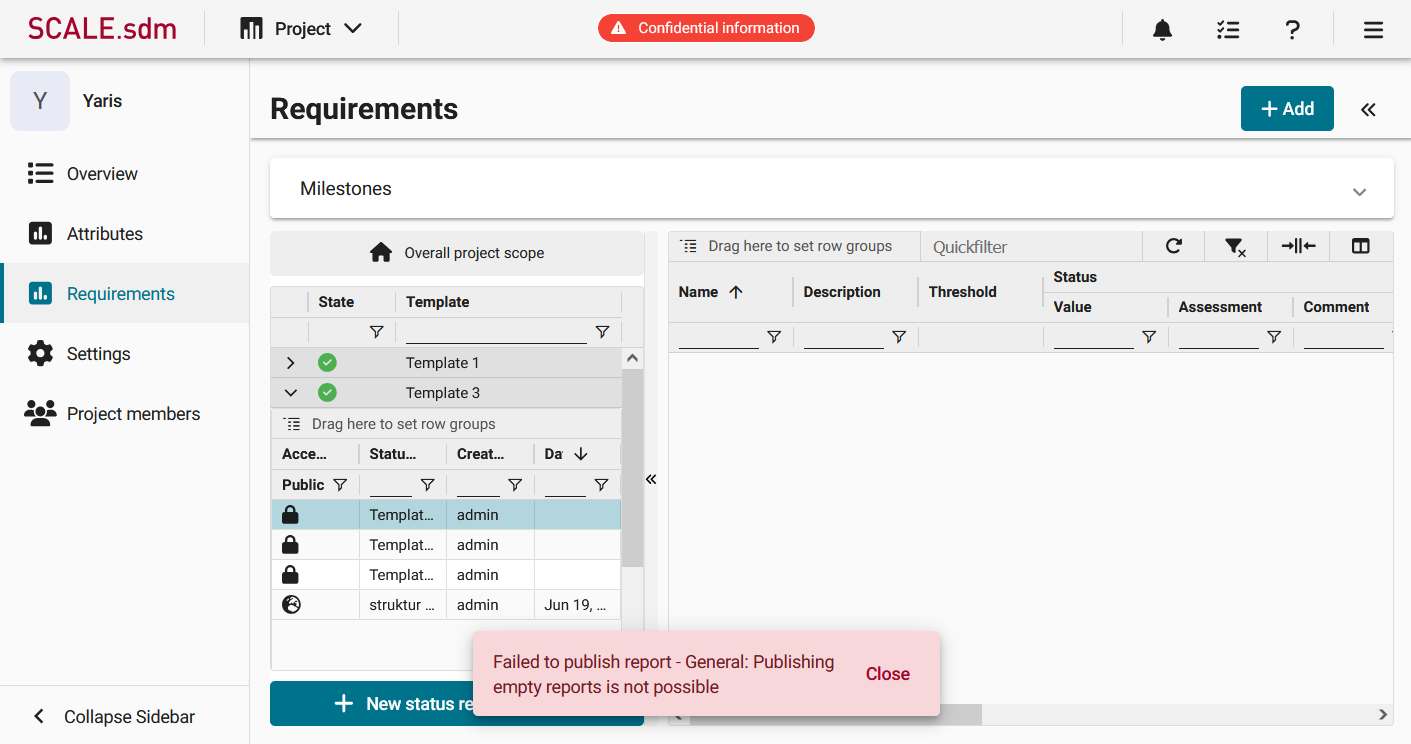Click the Confidential information badge
Screen dimensions: 1411x744
click(x=706, y=28)
